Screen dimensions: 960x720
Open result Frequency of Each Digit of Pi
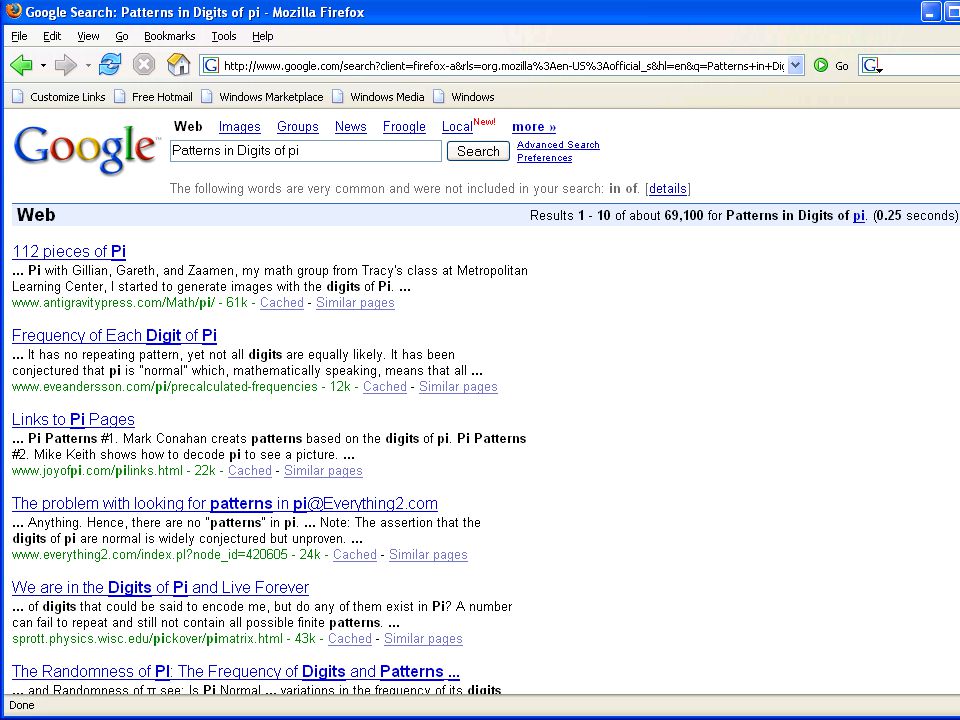tap(114, 336)
